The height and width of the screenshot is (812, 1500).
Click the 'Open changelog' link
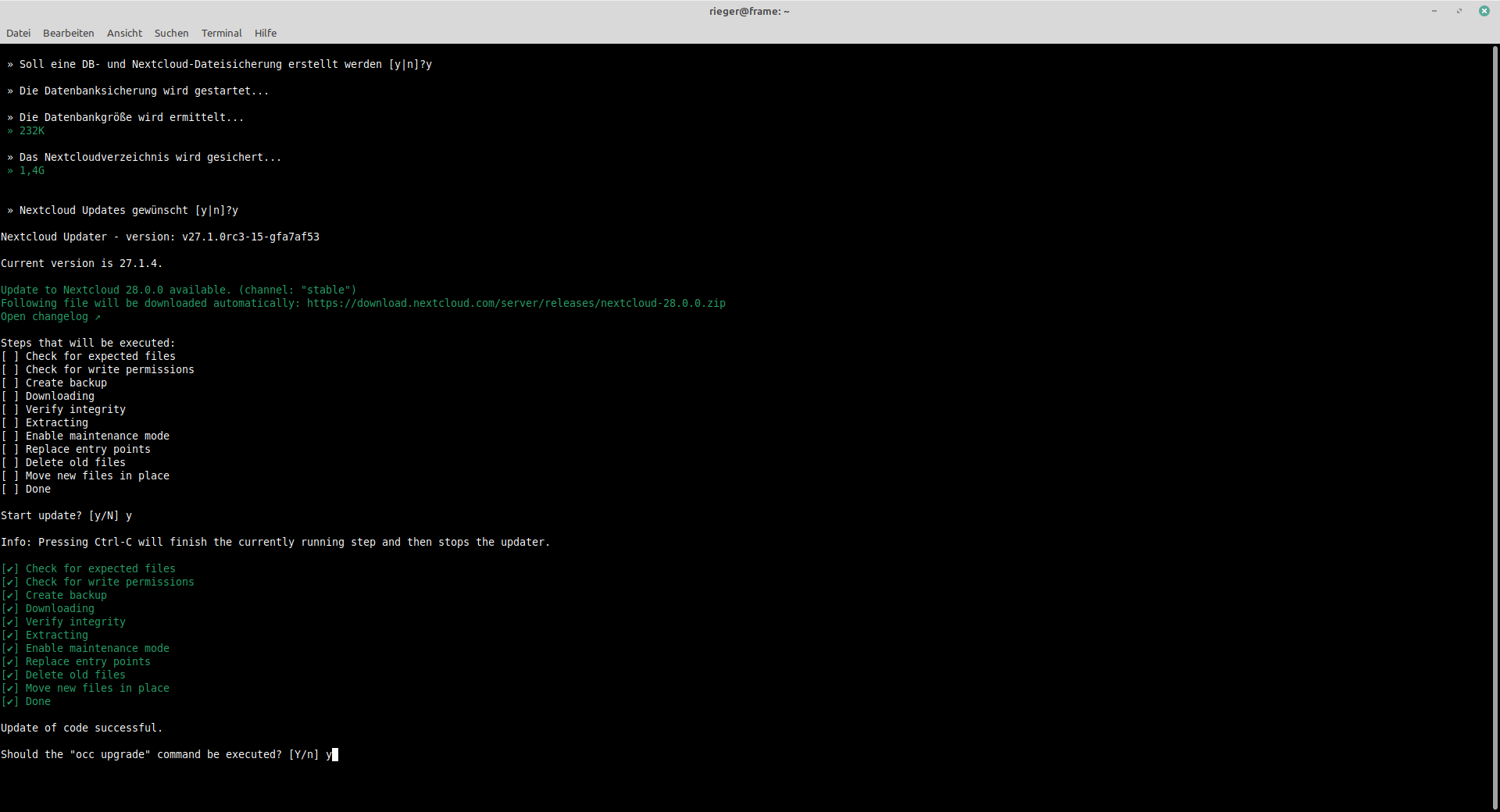[x=51, y=316]
